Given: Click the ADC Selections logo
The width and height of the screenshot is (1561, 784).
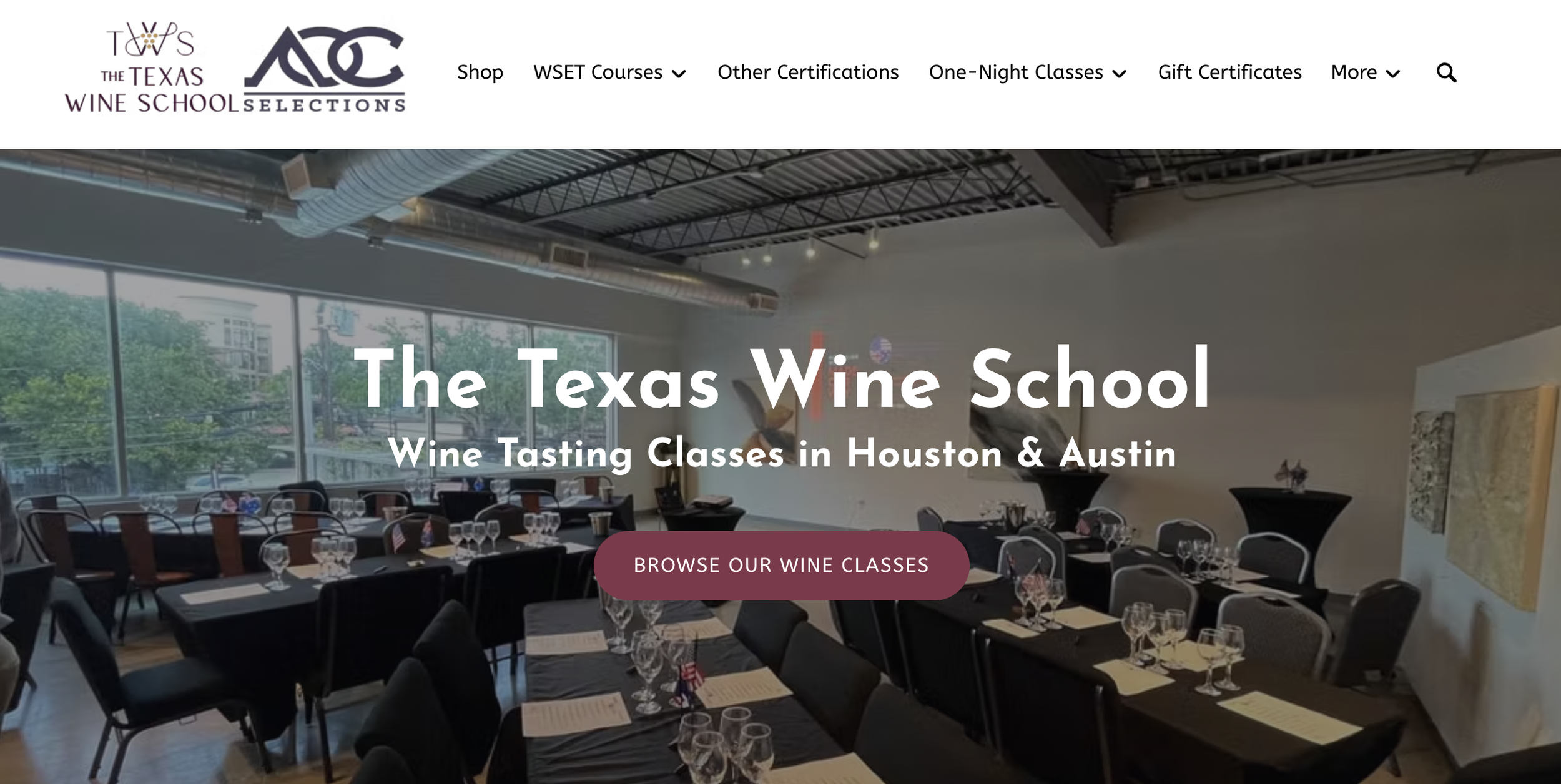Looking at the screenshot, I should 325,69.
